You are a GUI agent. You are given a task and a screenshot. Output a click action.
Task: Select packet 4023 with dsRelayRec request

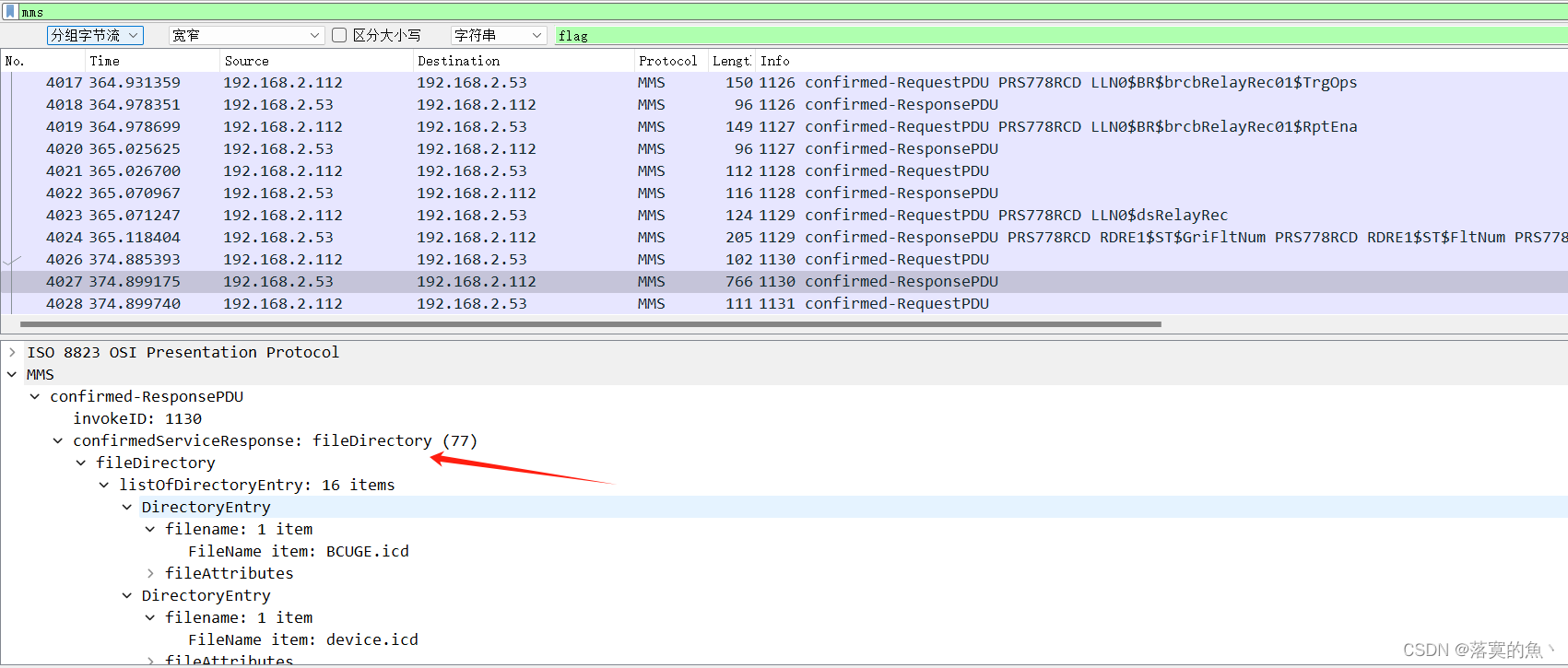point(784,216)
